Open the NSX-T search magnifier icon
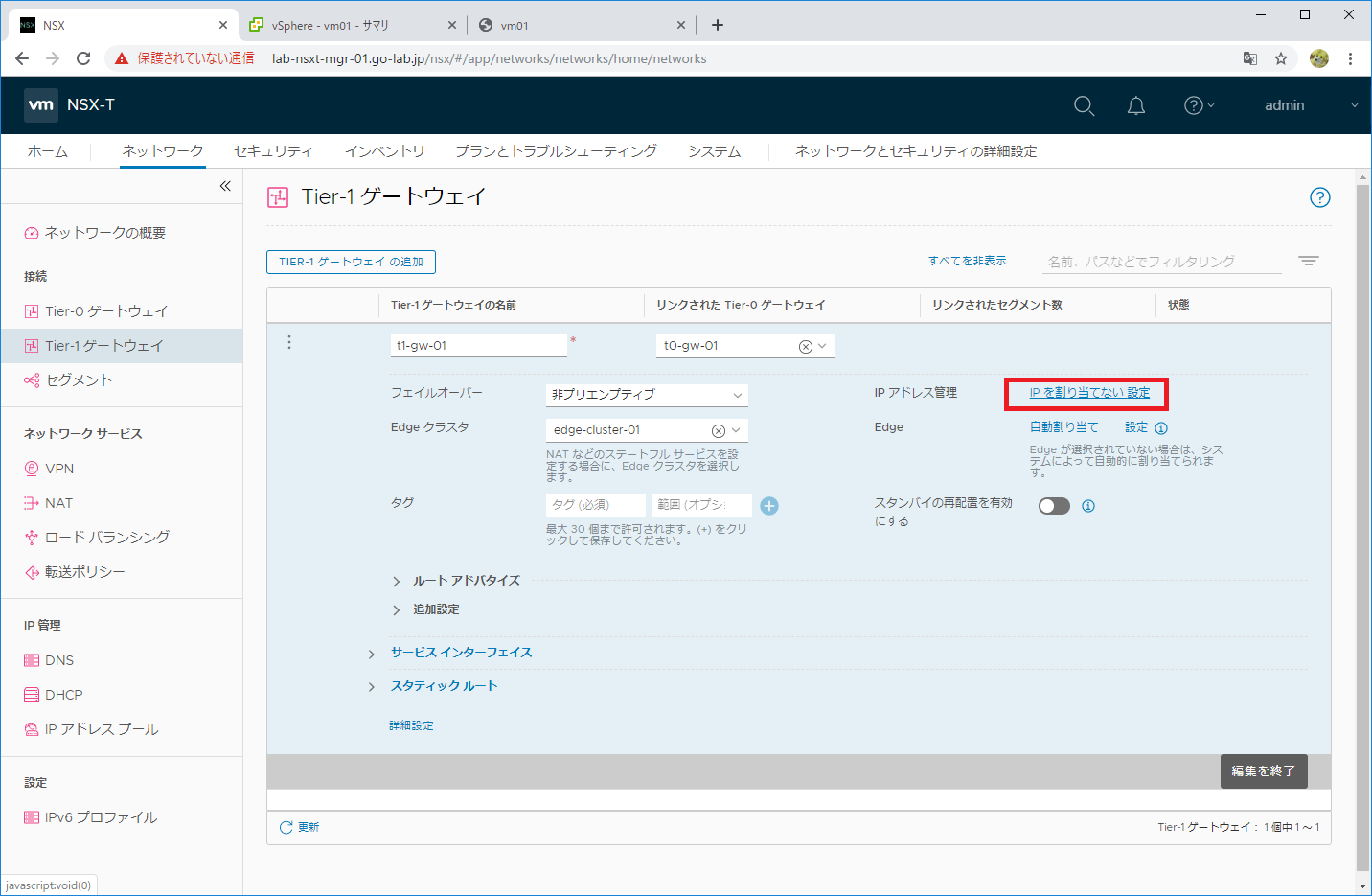The image size is (1372, 896). [1084, 105]
